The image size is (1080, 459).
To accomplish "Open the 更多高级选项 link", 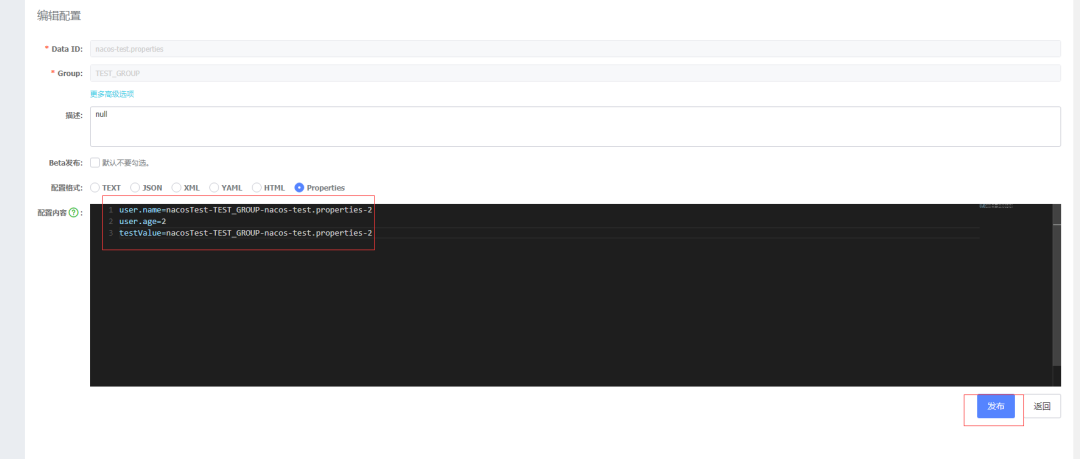I will click(112, 94).
